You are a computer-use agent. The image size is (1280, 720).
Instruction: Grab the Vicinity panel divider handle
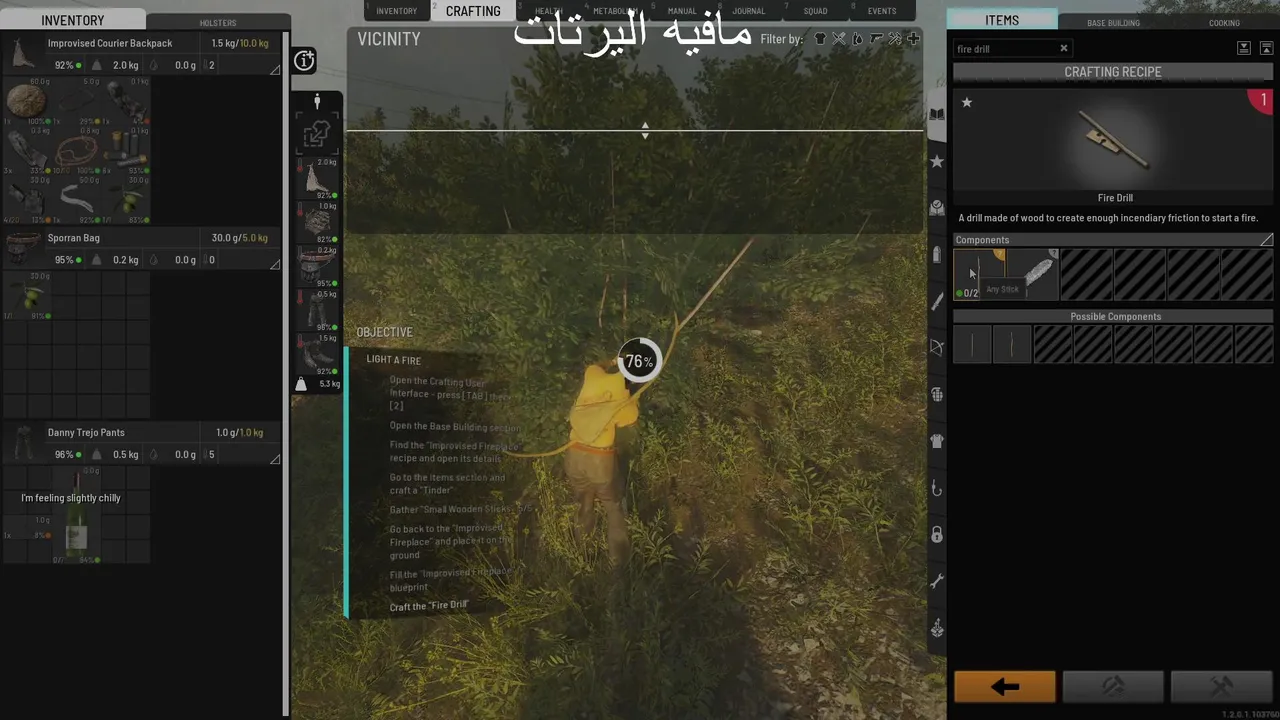[x=645, y=130]
